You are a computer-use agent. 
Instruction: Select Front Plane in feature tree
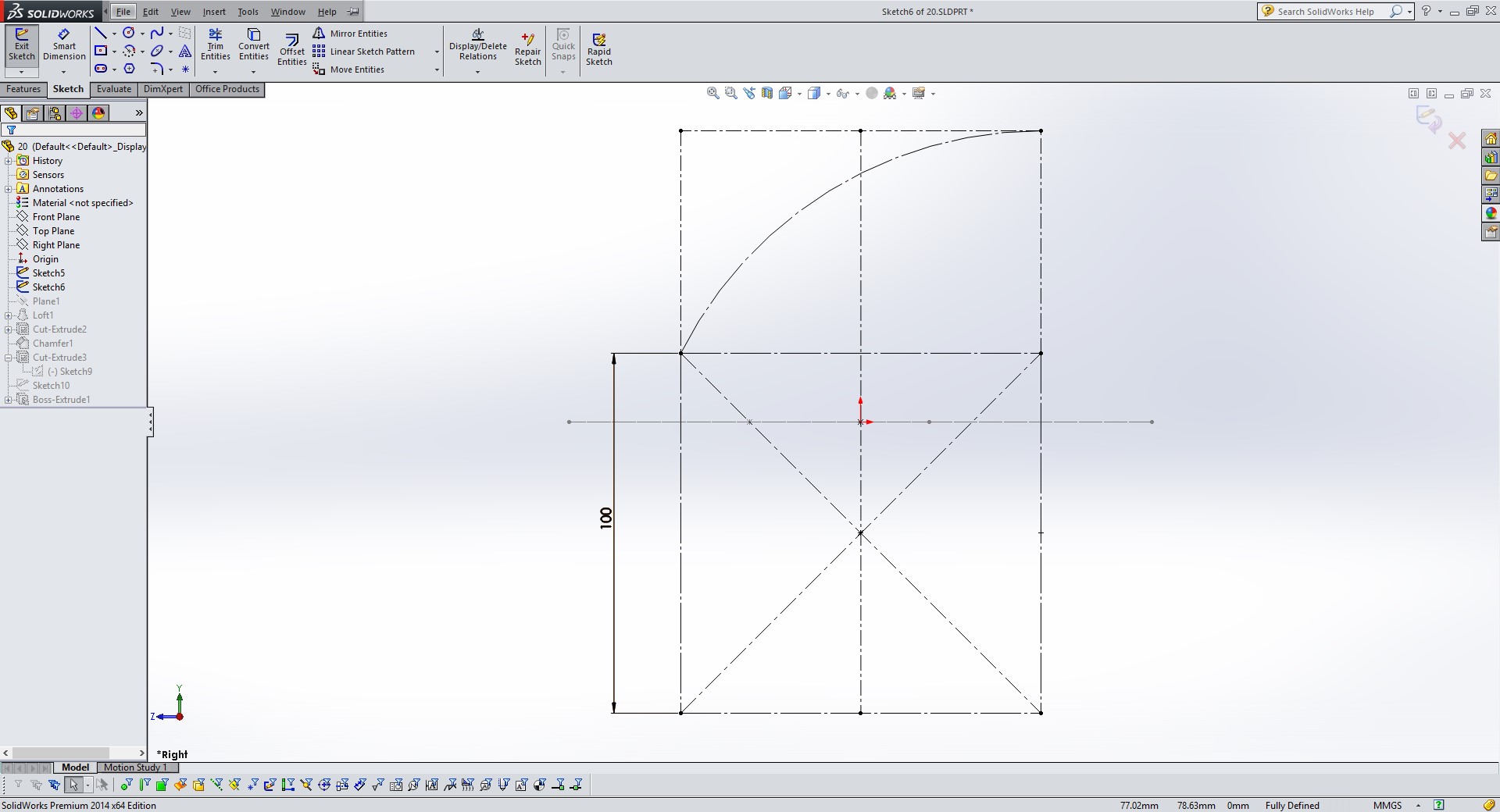coord(48,217)
